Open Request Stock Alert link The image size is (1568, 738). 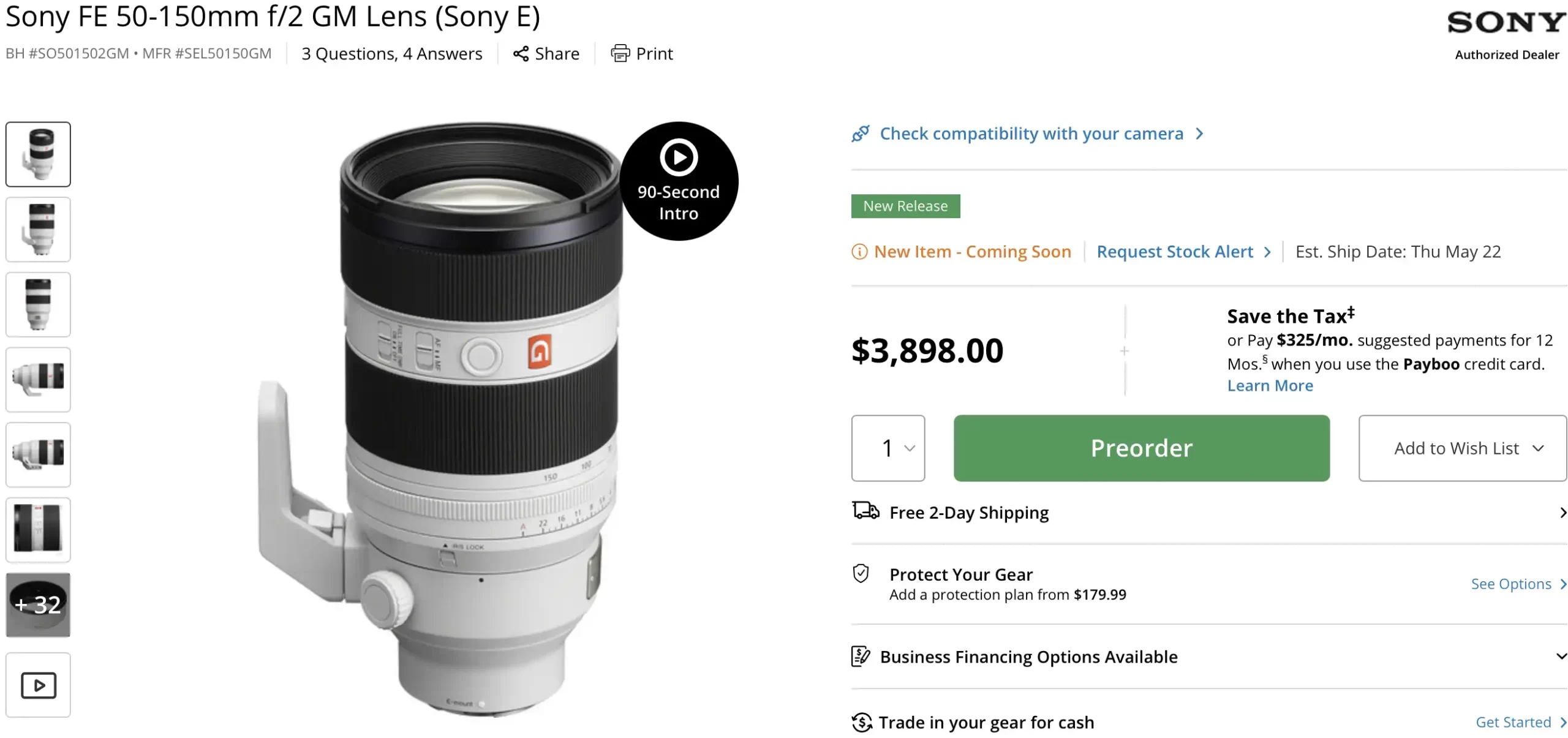[1175, 252]
